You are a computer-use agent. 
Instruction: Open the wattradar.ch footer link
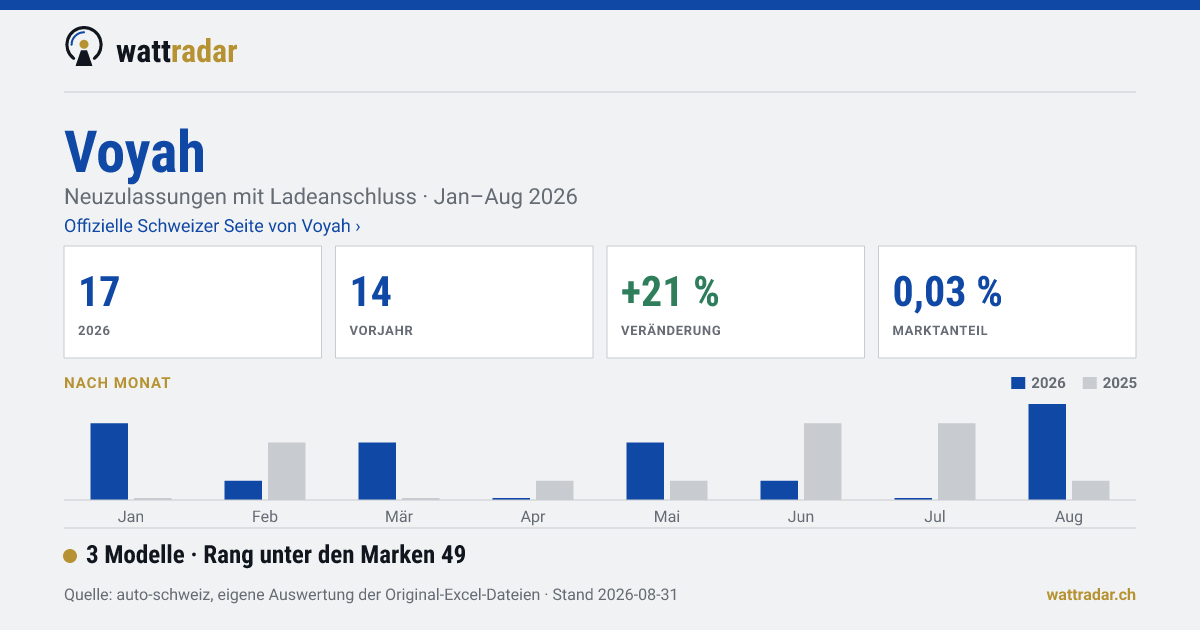point(1091,595)
